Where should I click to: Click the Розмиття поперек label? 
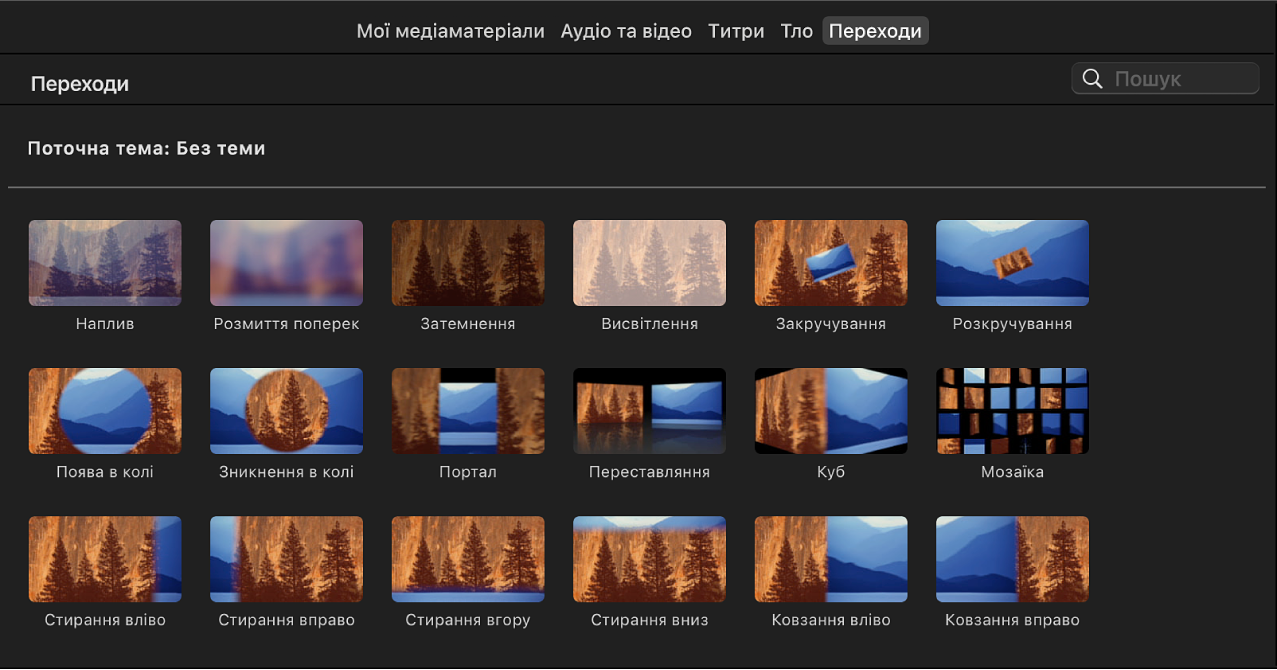[x=286, y=324]
